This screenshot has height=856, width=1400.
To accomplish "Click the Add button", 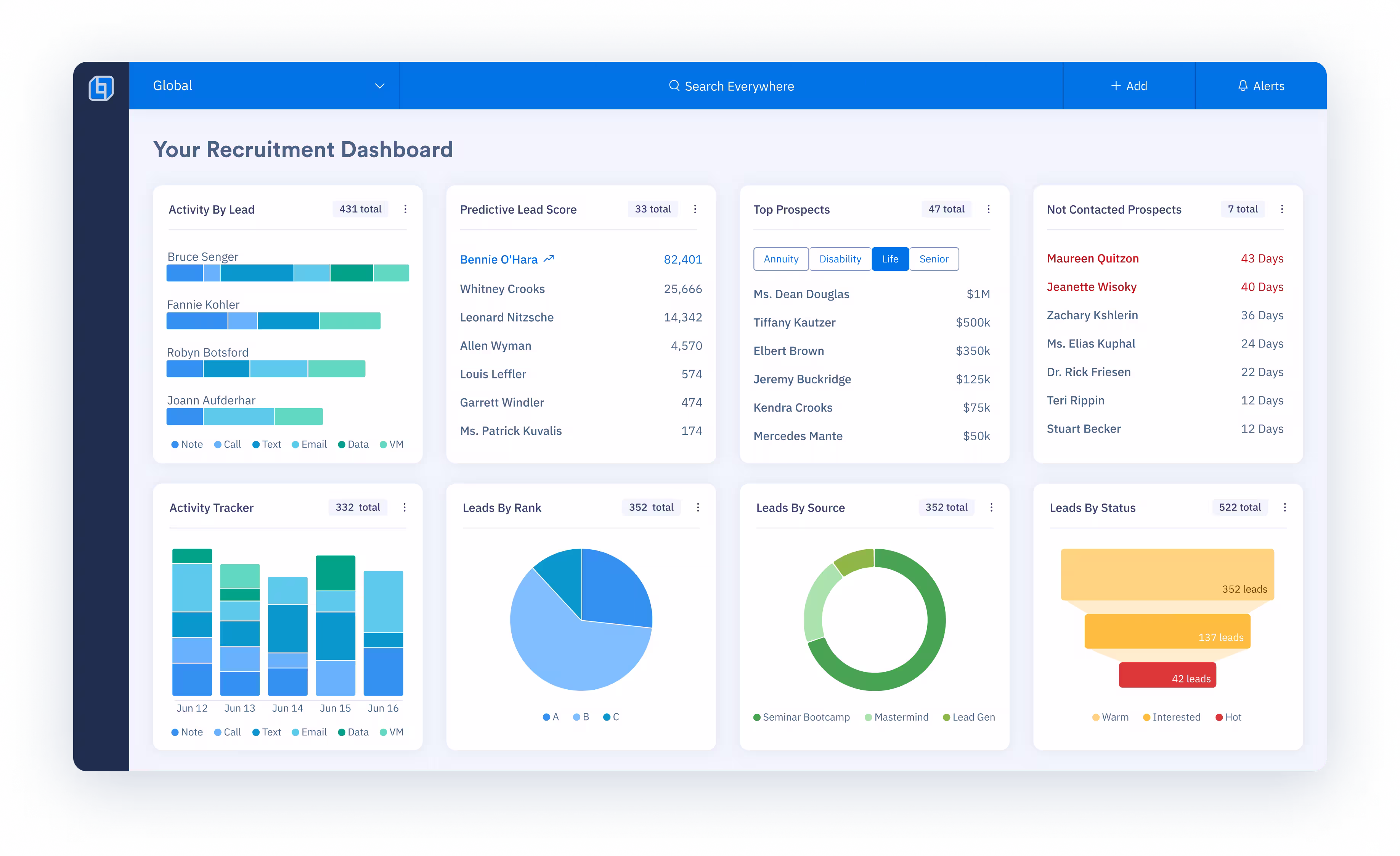I will point(1129,86).
